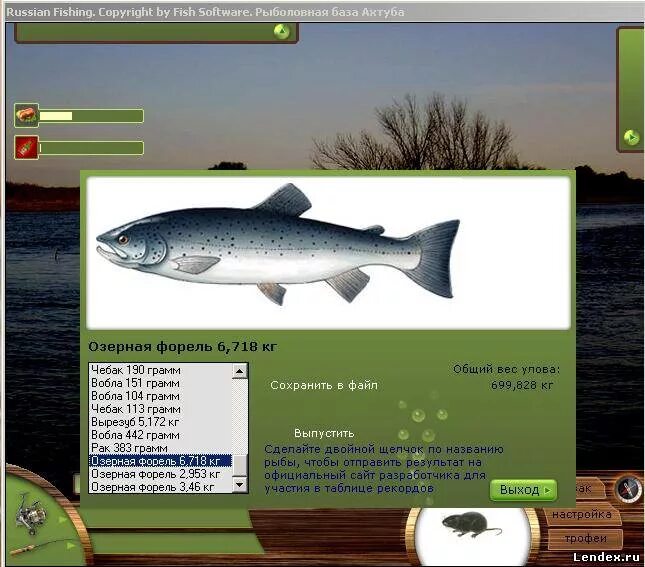Select Озерная форель 3,46 кг entry
The image size is (645, 567).
pyautogui.click(x=160, y=487)
